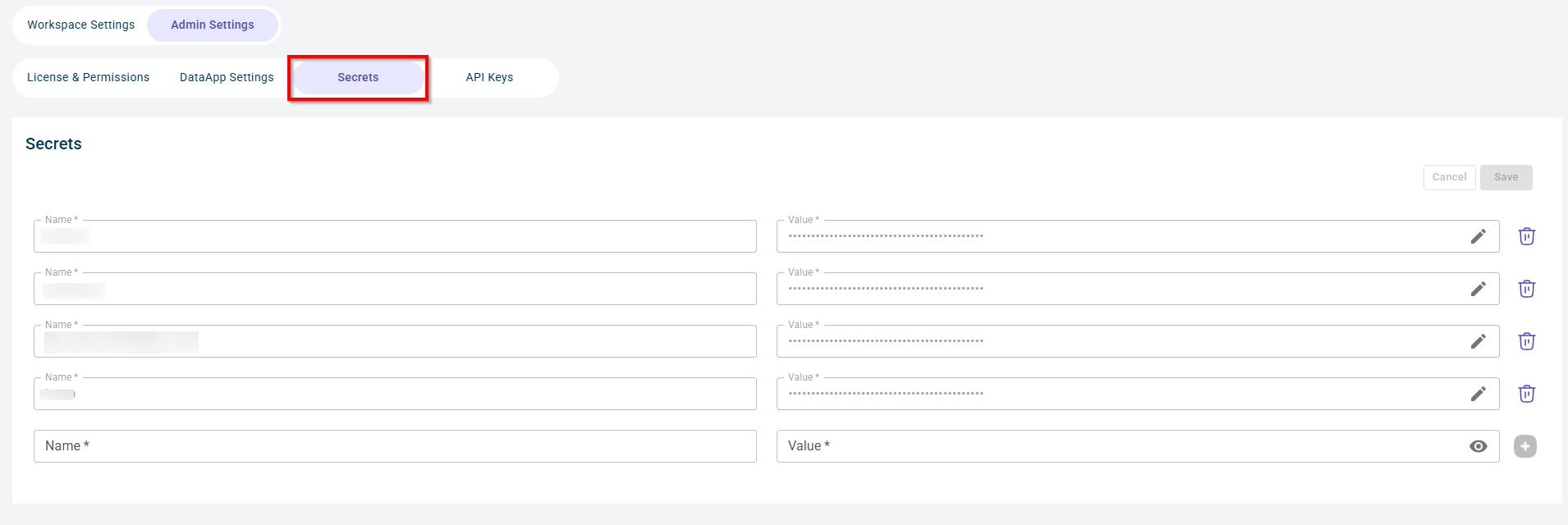The width and height of the screenshot is (1568, 525).
Task: Click the pencil edit icon in first secret row
Action: (x=1478, y=236)
